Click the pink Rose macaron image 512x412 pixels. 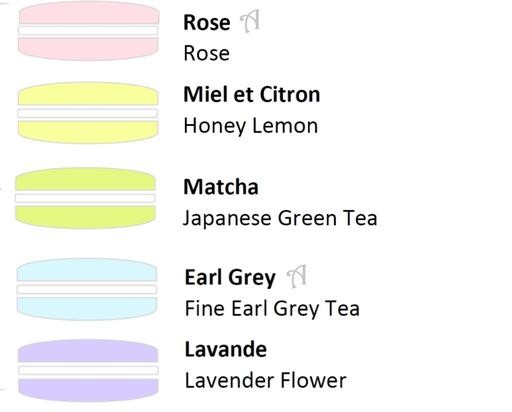tap(88, 31)
